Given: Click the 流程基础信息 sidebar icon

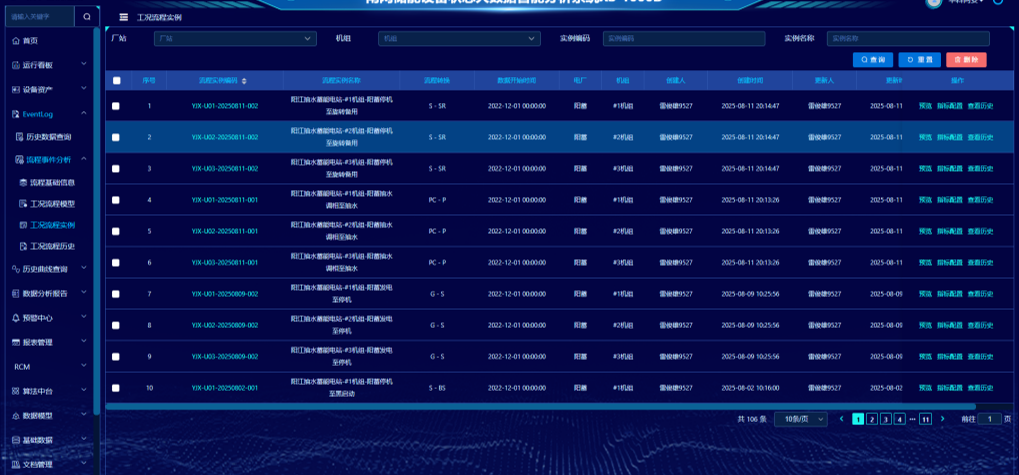Looking at the screenshot, I should tap(23, 183).
